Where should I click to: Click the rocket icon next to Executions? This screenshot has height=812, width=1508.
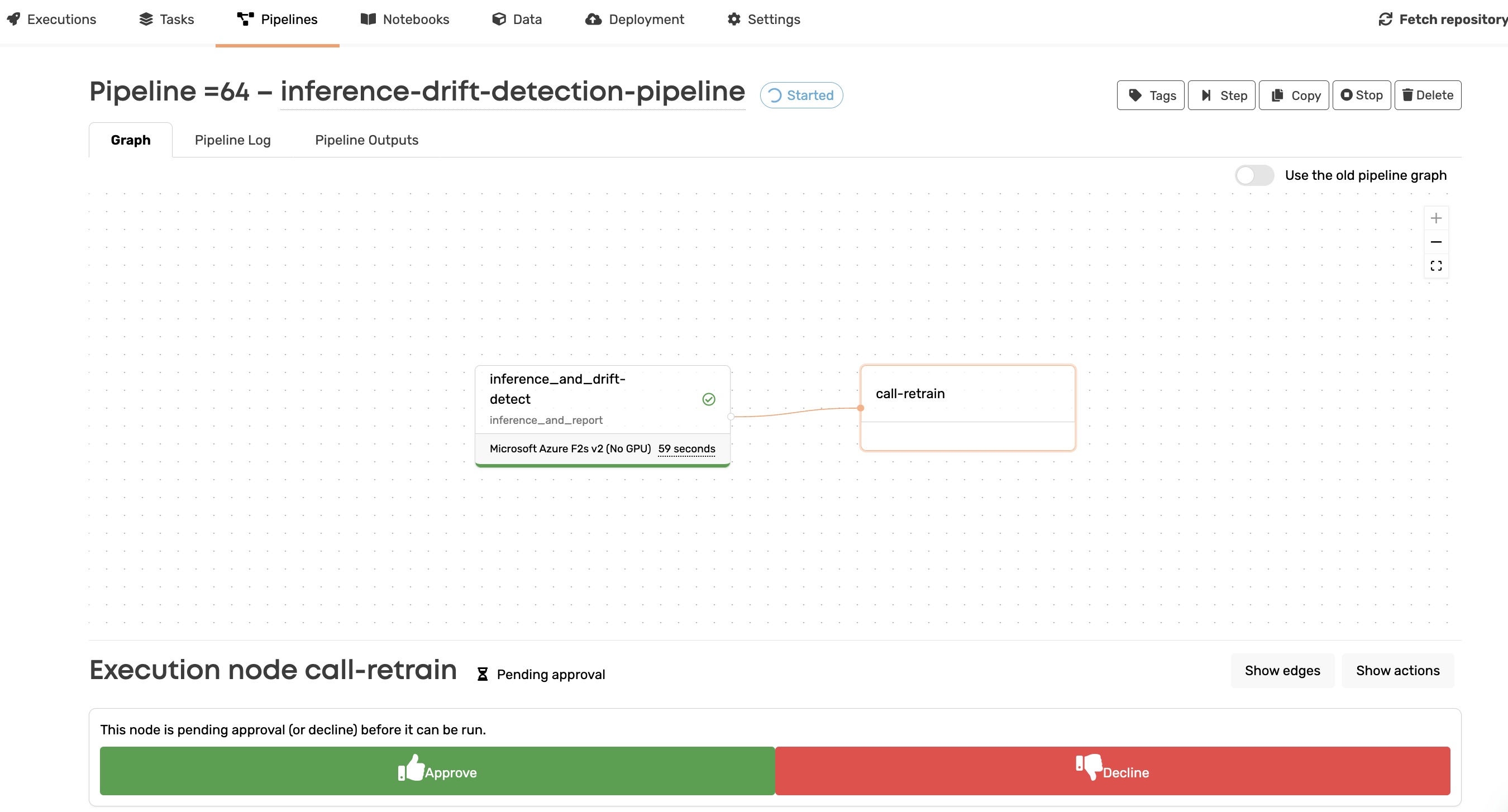tap(13, 20)
